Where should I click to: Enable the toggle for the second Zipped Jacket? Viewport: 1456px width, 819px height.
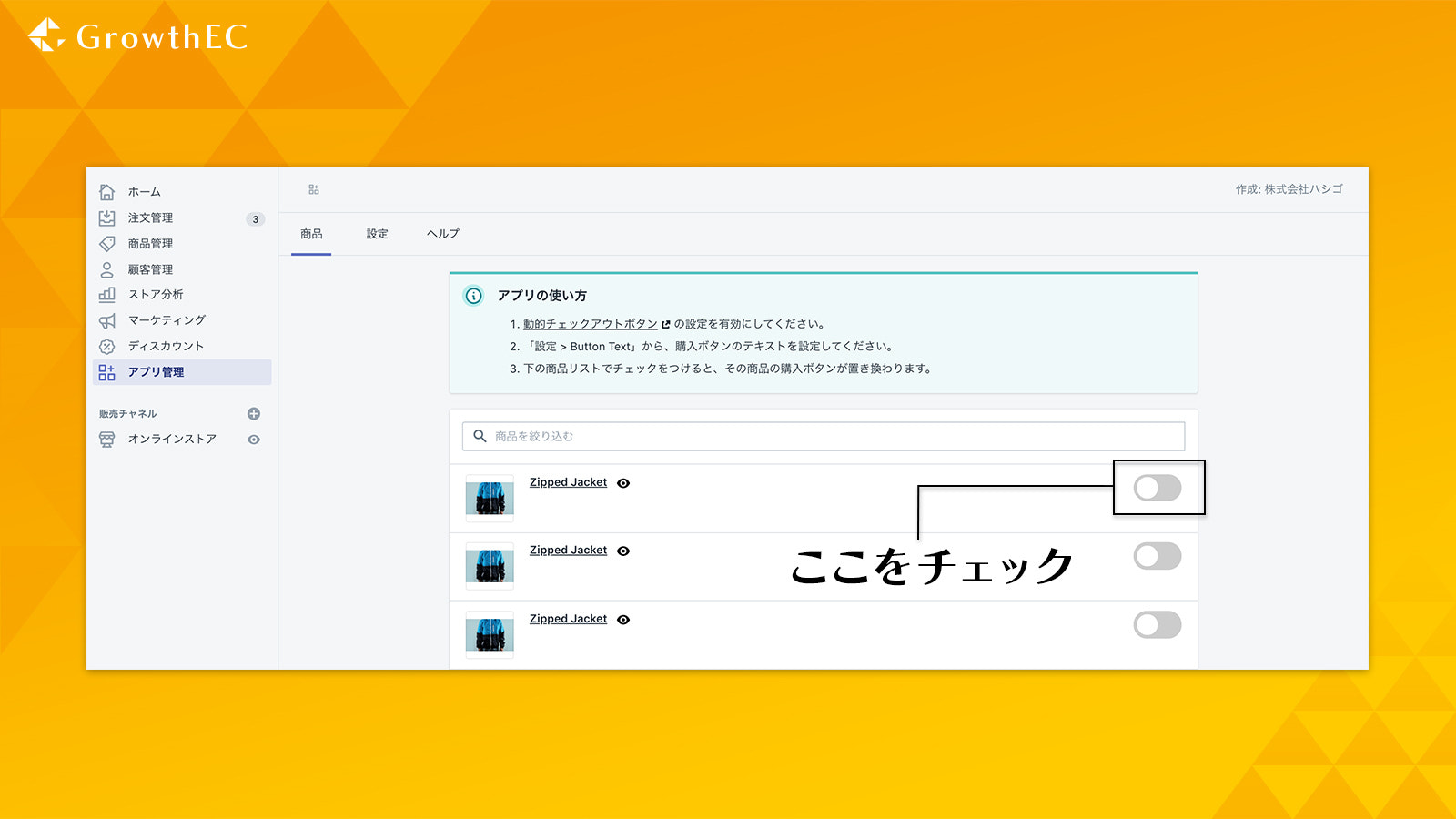click(1158, 556)
